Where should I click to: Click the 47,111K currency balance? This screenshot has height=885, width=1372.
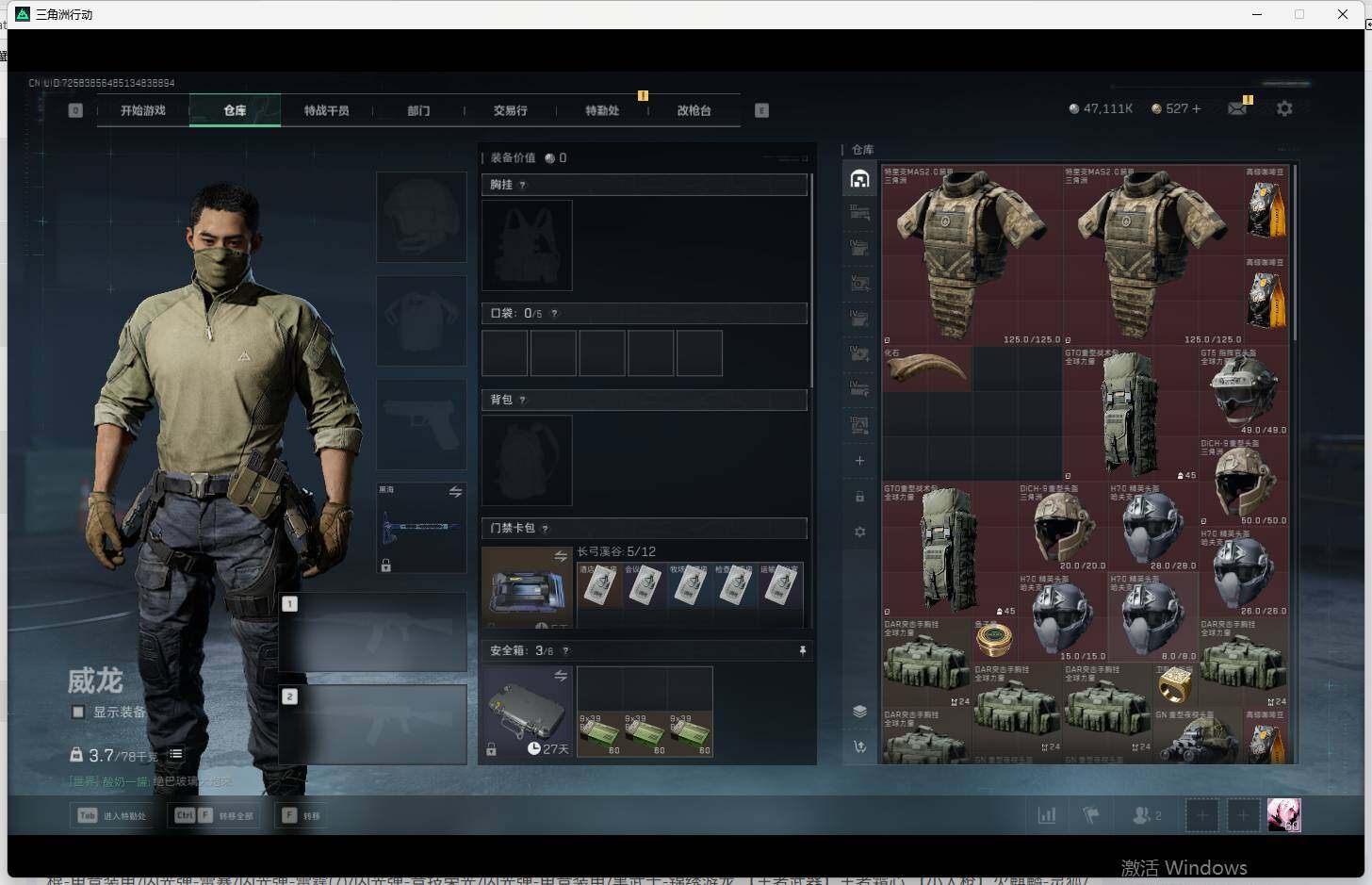[x=1101, y=108]
